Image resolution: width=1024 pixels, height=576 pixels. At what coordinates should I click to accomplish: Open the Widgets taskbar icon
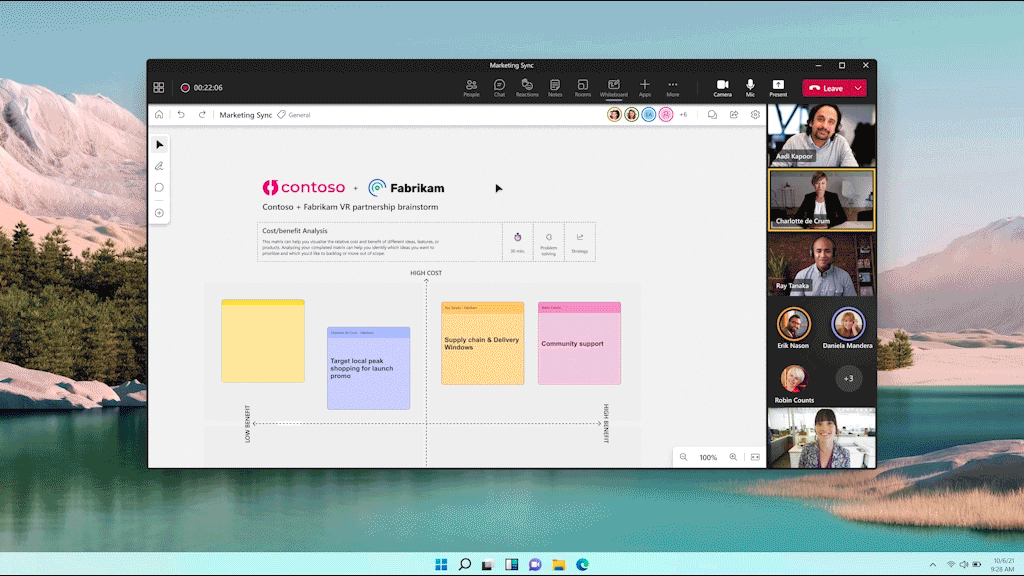click(x=511, y=564)
